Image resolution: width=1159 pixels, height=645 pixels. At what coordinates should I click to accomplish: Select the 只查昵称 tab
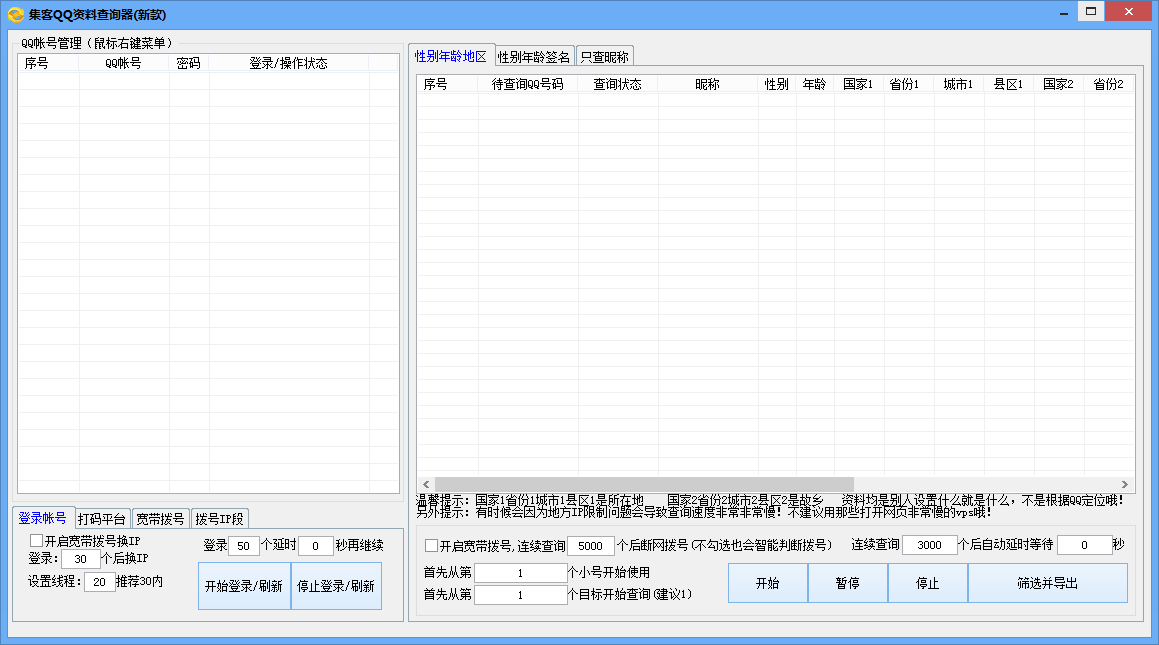point(605,57)
